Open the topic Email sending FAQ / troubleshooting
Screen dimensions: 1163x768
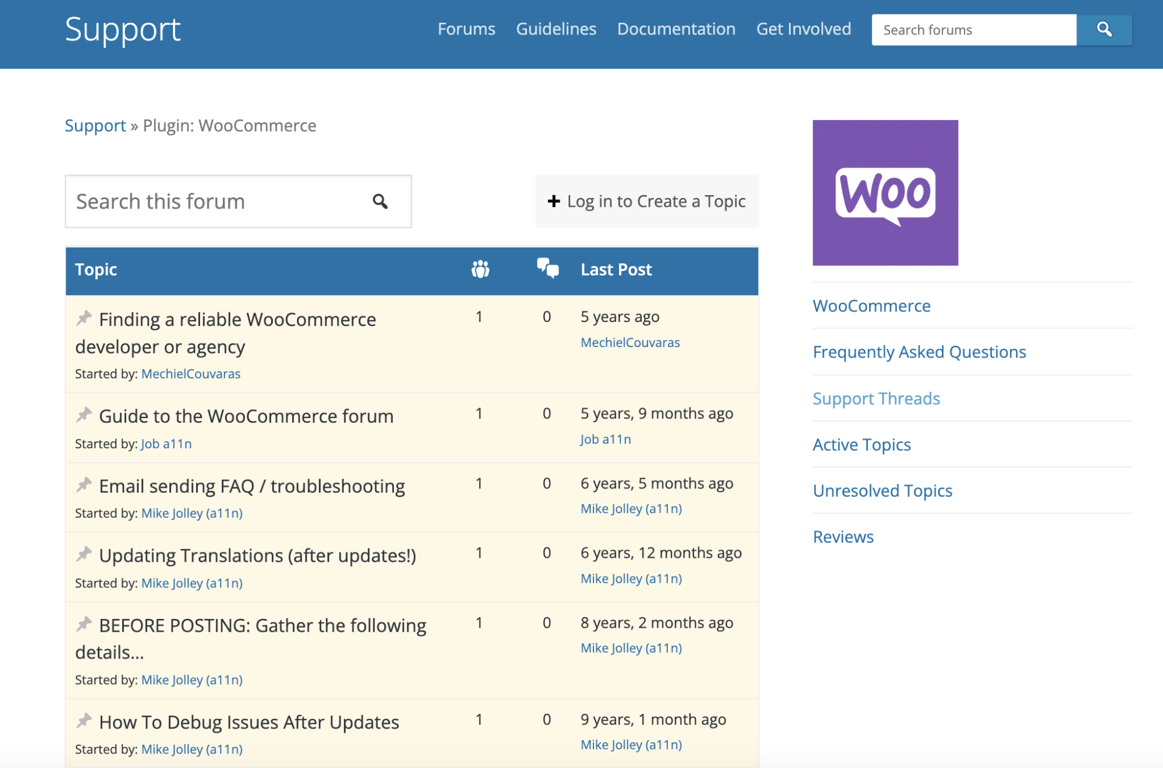tap(251, 485)
